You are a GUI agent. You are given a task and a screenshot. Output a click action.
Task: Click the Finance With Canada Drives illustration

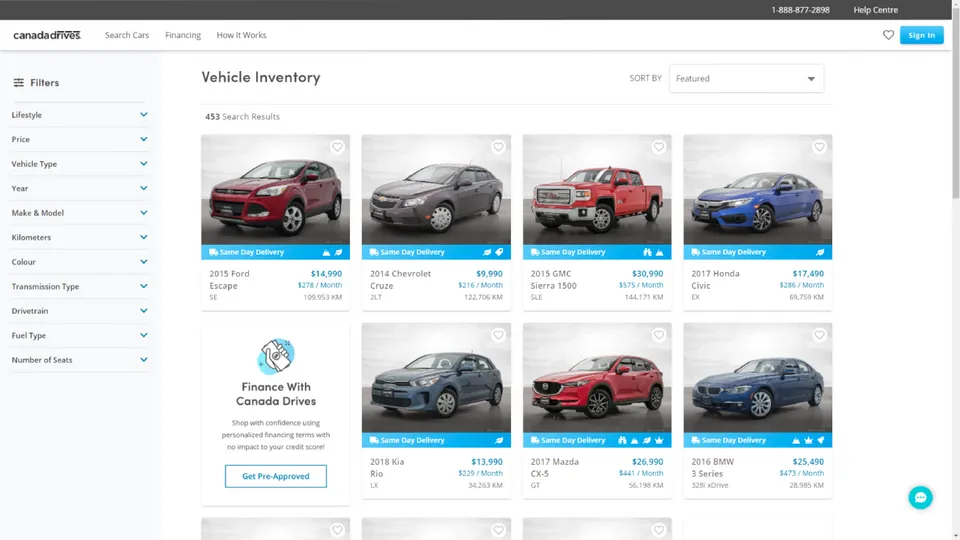tap(276, 356)
